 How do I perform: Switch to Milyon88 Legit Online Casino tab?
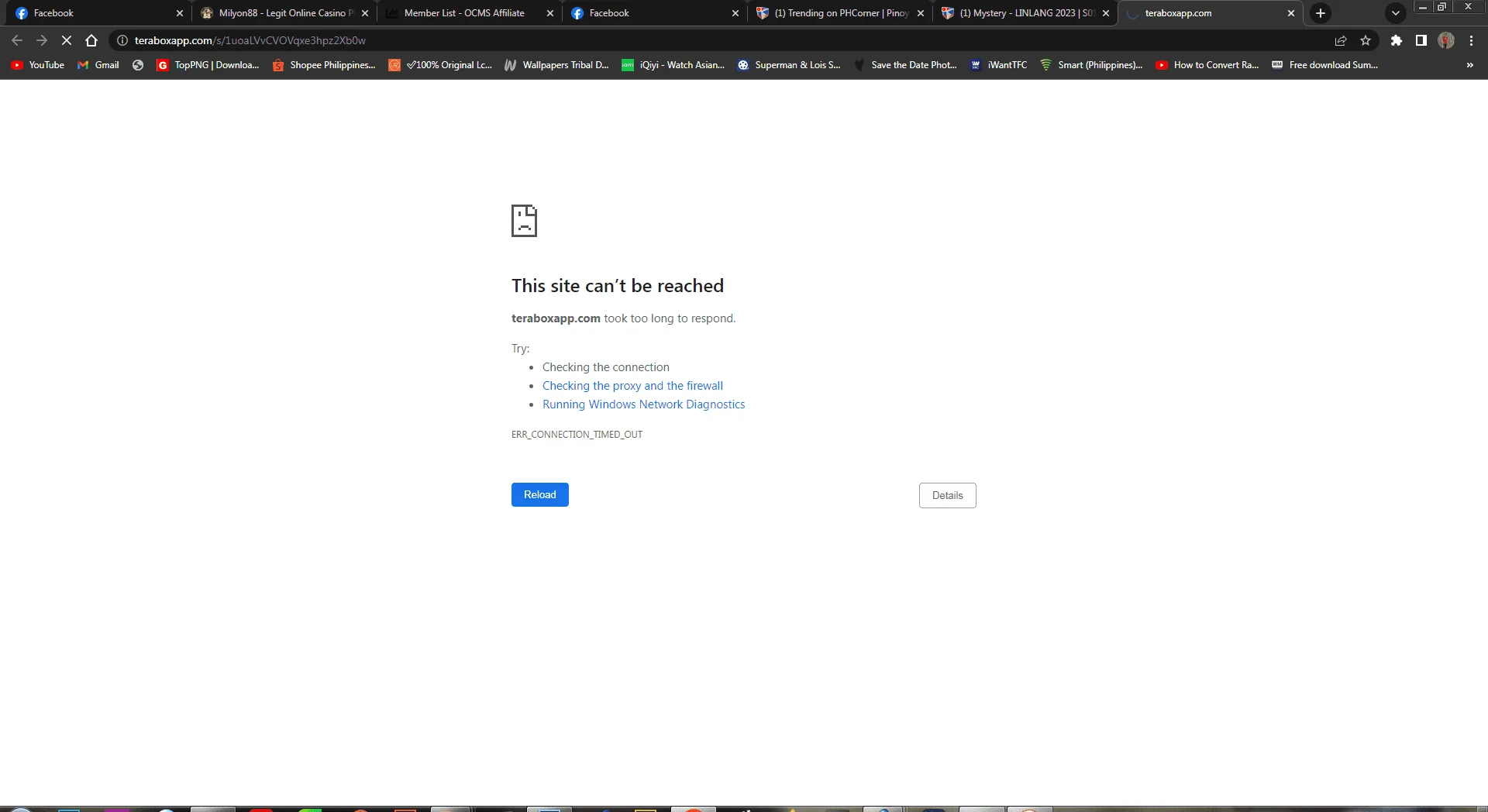(x=284, y=13)
